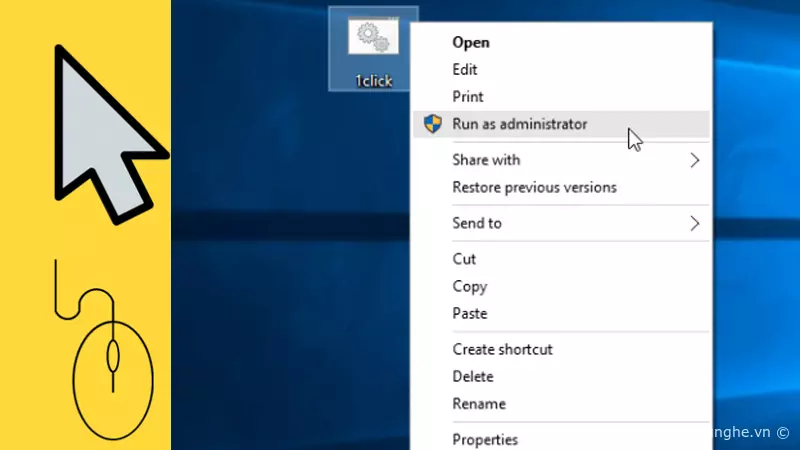Image resolution: width=800 pixels, height=450 pixels.
Task: Select Restore previous versions
Action: click(x=534, y=187)
